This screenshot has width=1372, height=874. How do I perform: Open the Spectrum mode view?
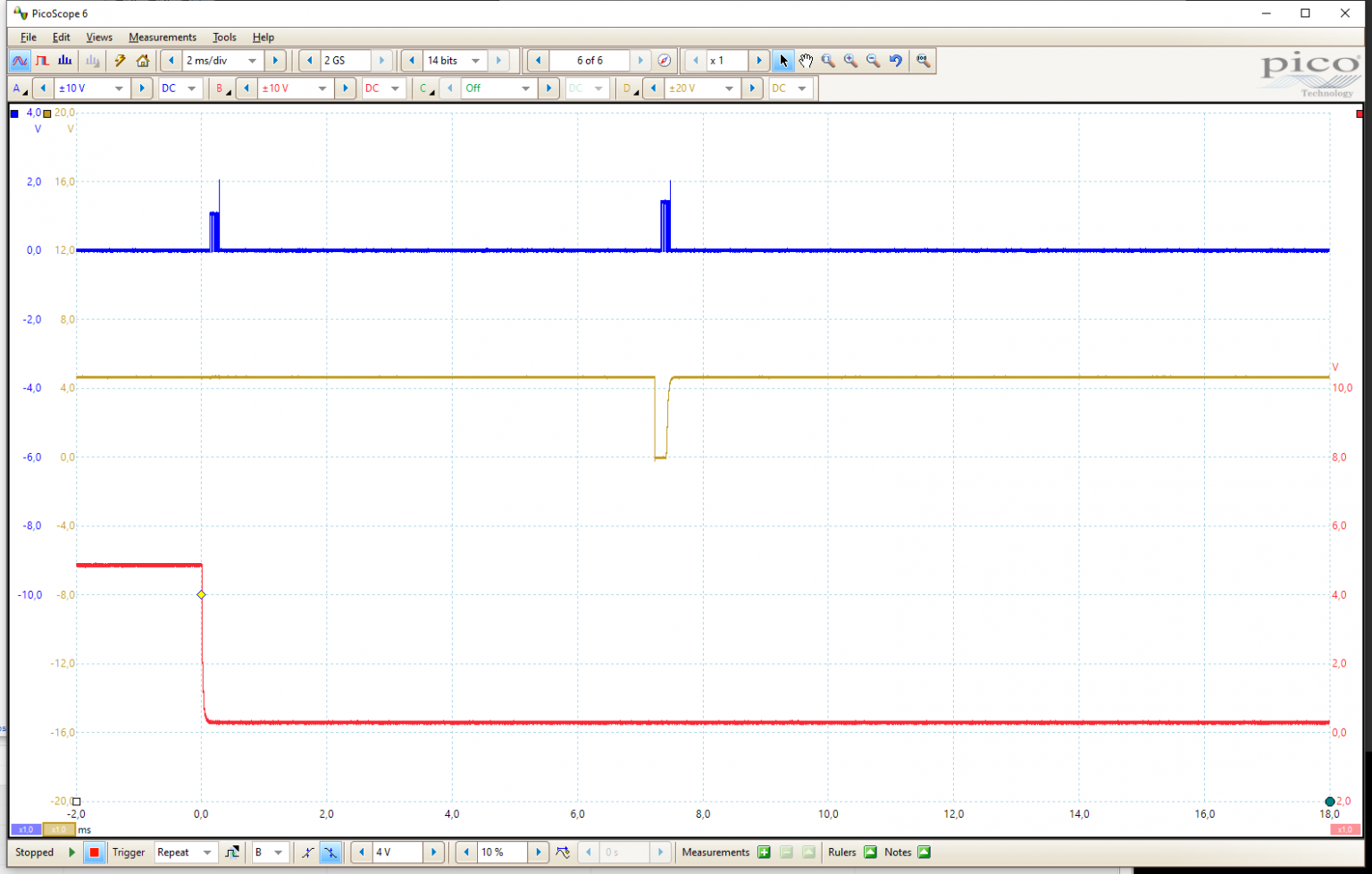pyautogui.click(x=64, y=60)
